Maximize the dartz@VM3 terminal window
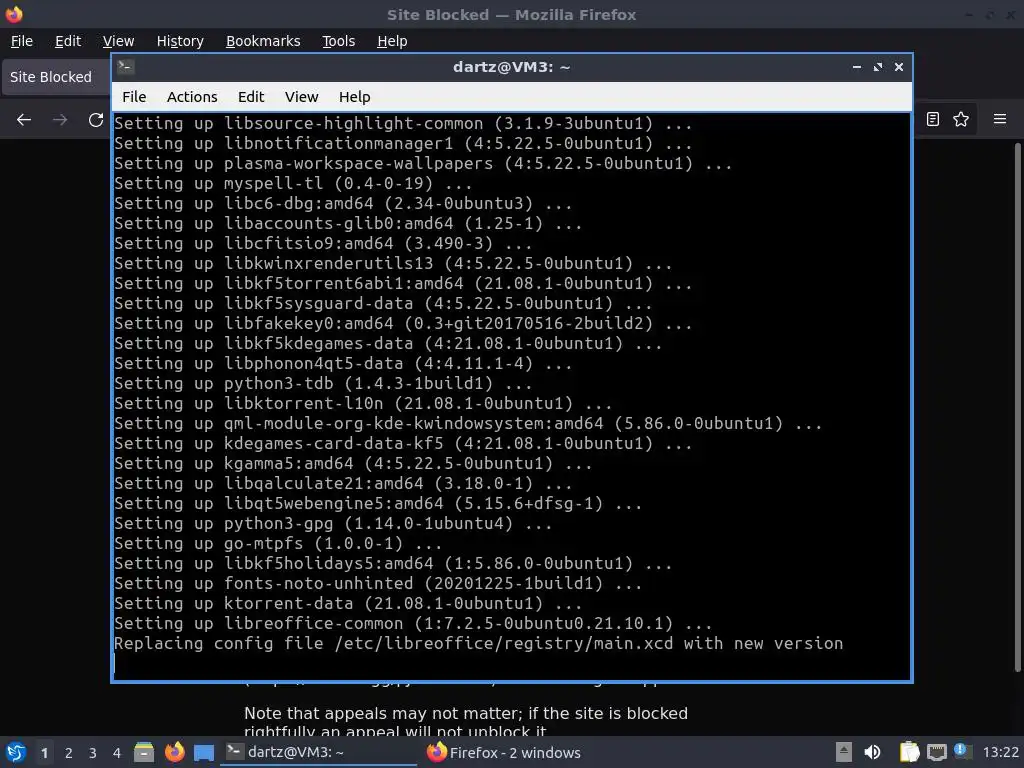Viewport: 1024px width, 768px height. click(x=878, y=67)
